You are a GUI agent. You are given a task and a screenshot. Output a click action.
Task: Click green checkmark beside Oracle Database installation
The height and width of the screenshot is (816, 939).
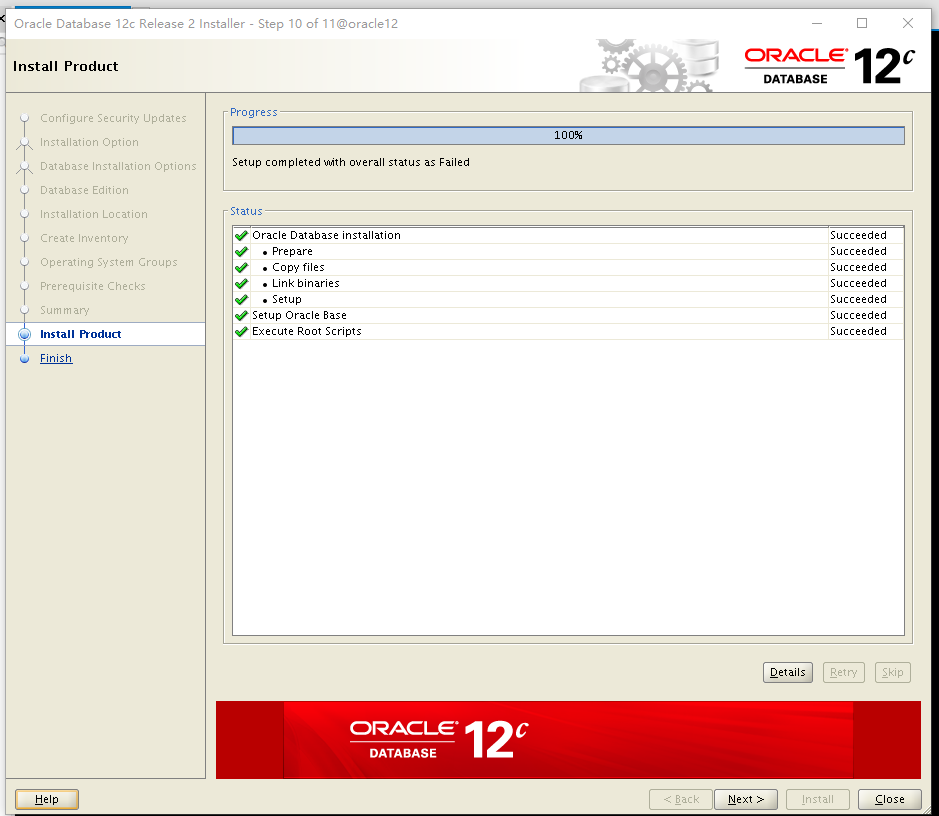pos(241,236)
